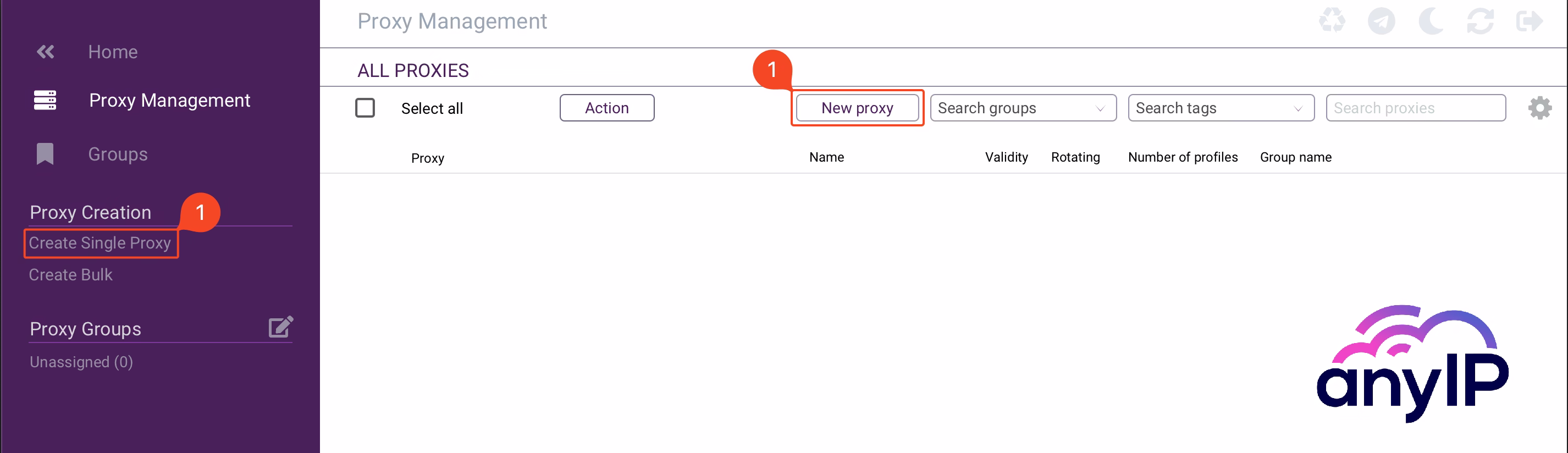
Task: Open Create Single Proxy link
Action: [x=100, y=243]
